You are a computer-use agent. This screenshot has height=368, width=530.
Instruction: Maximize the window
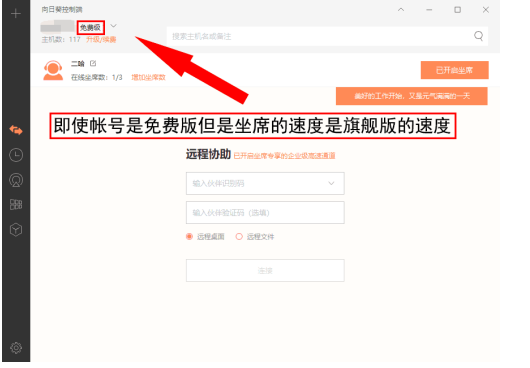click(x=457, y=10)
